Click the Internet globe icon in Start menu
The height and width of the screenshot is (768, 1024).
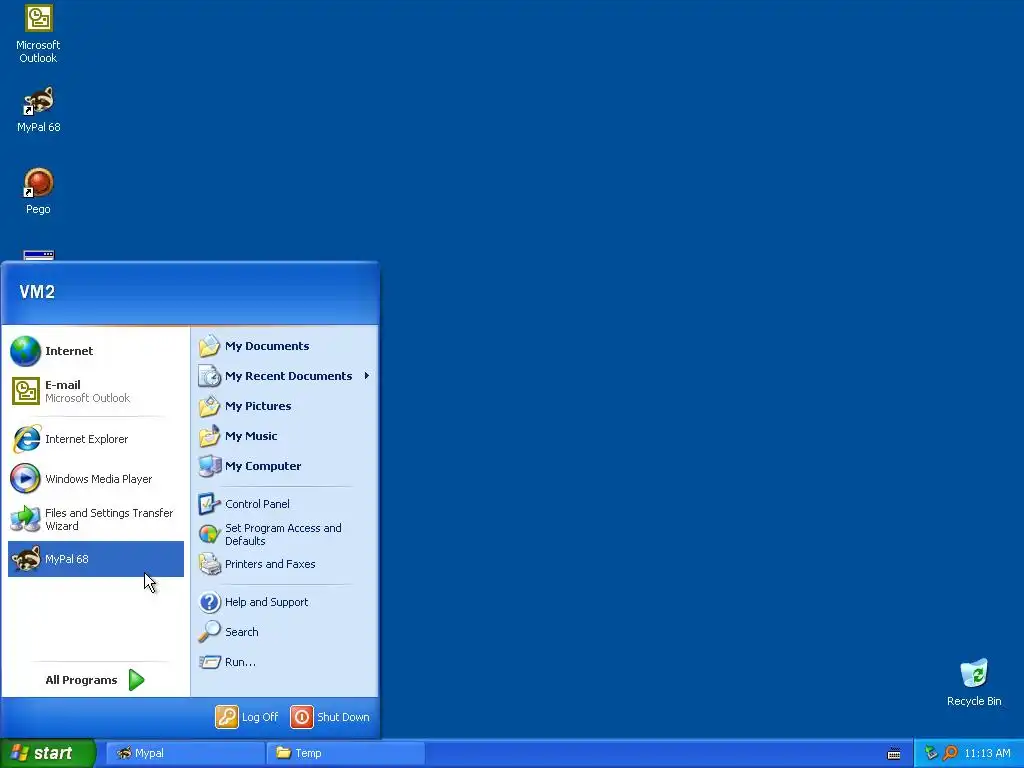pyautogui.click(x=26, y=351)
